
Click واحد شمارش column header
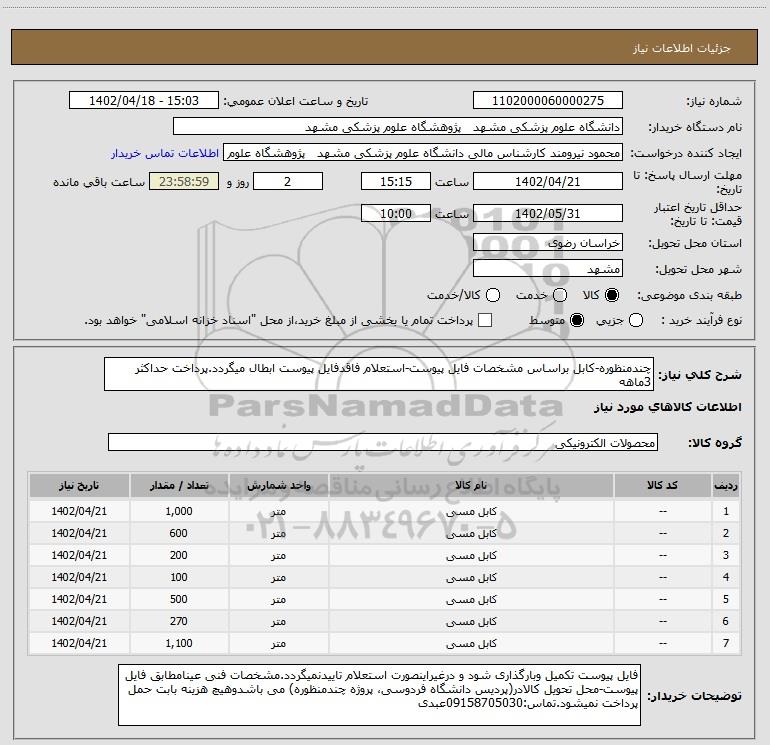pyautogui.click(x=278, y=485)
